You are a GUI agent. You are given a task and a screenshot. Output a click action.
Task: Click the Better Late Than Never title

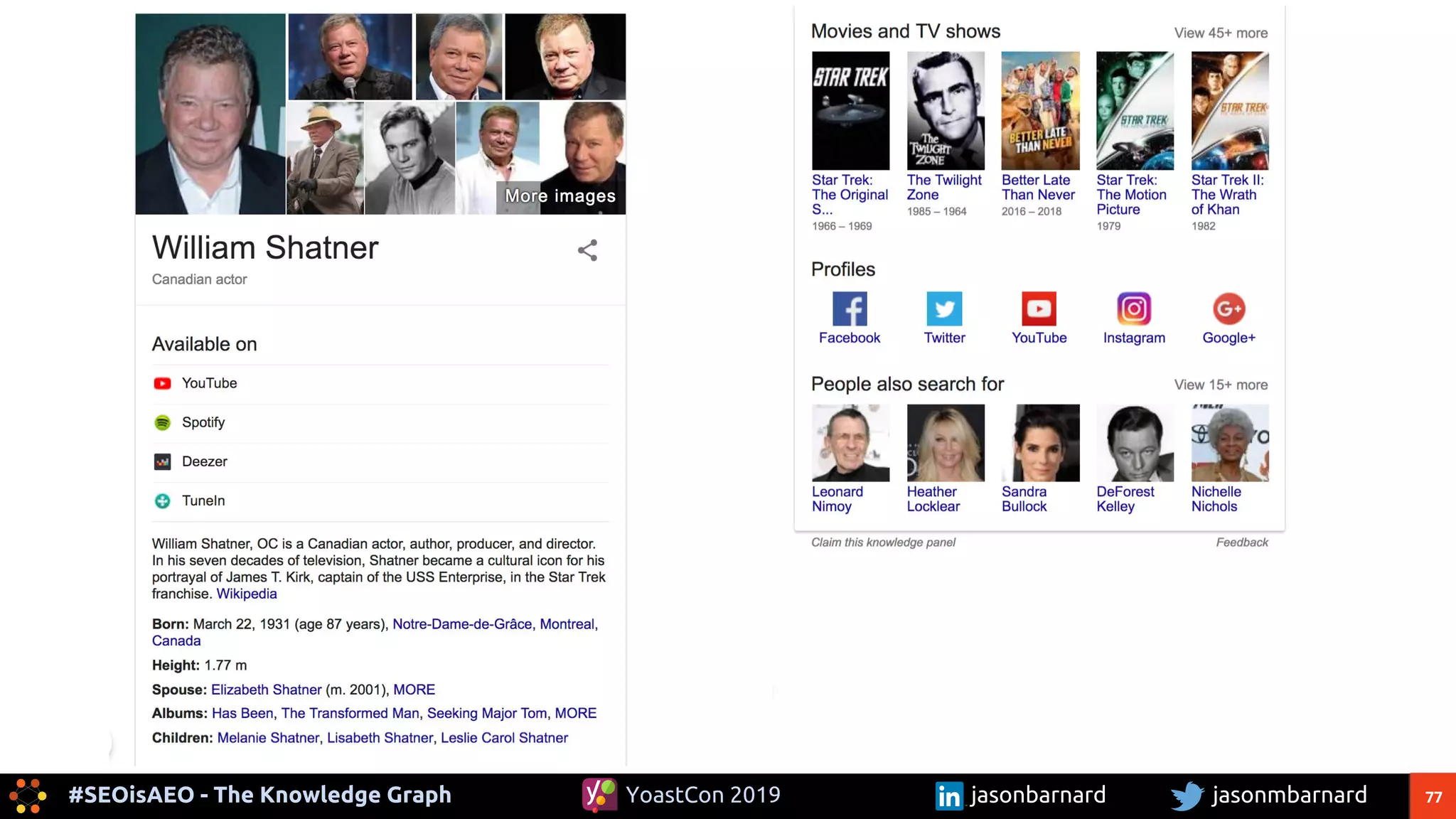tap(1039, 188)
